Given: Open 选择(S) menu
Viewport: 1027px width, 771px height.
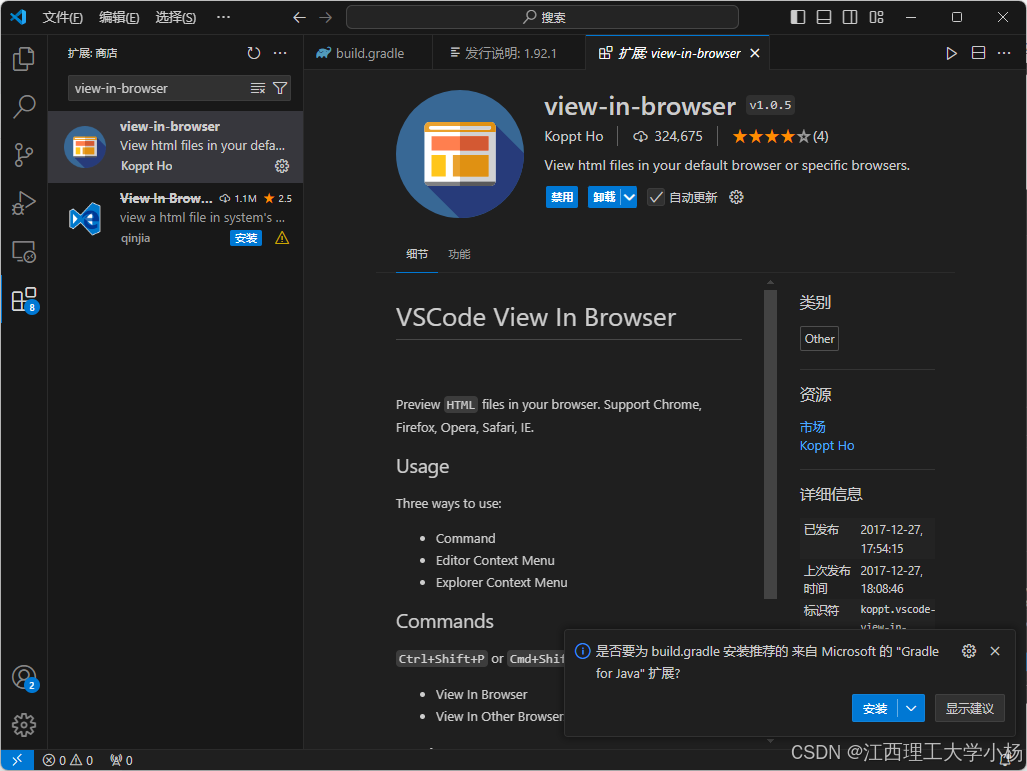Looking at the screenshot, I should pyautogui.click(x=175, y=18).
